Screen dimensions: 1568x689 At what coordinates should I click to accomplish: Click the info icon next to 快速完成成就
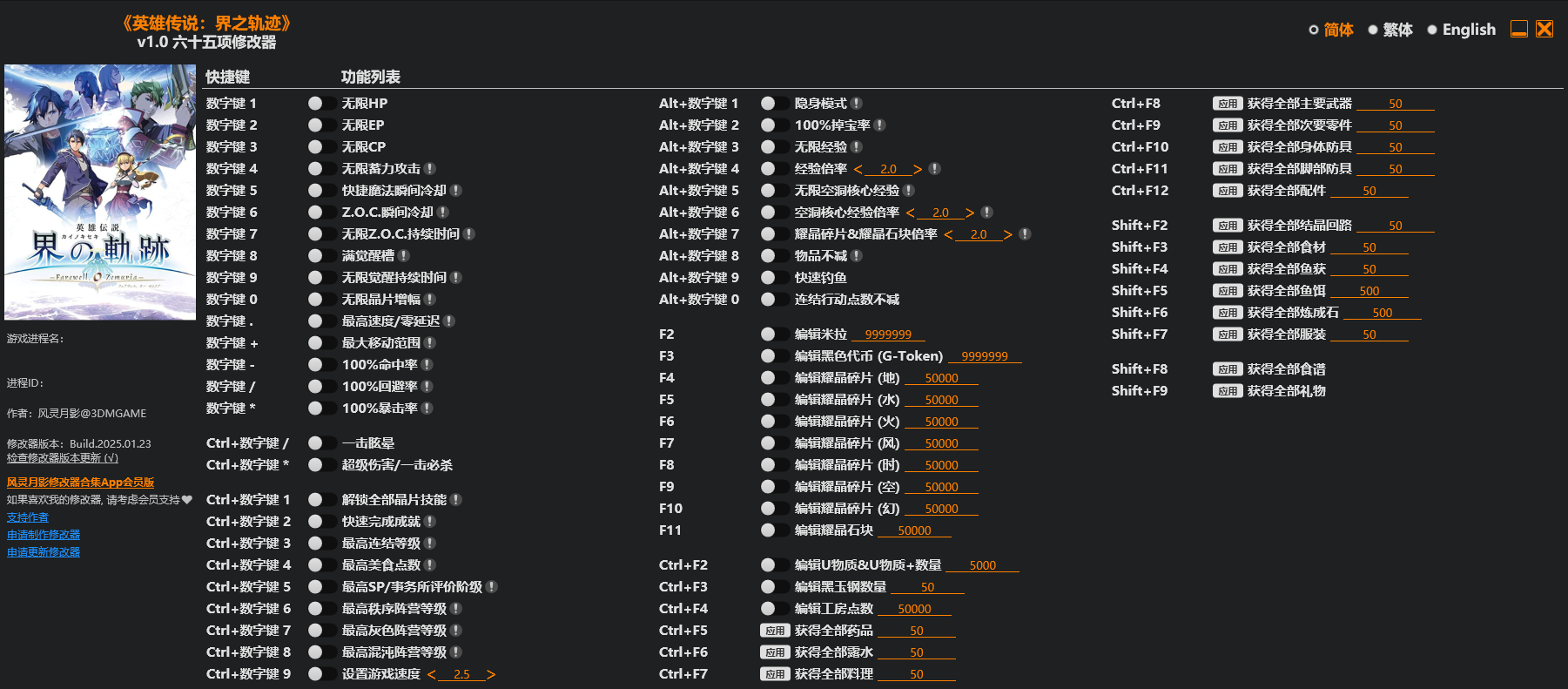[430, 522]
